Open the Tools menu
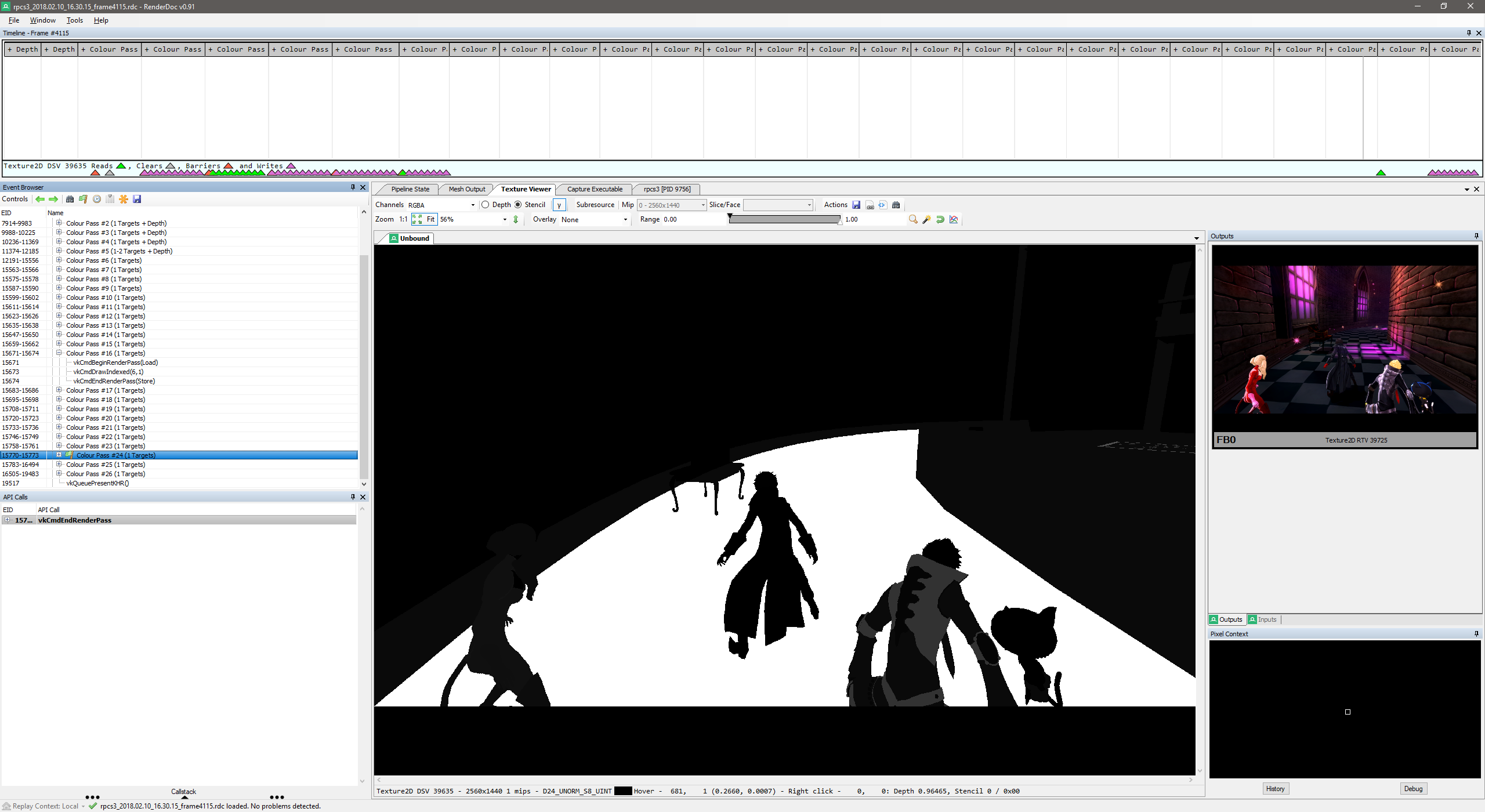This screenshot has height=812, width=1485. point(74,20)
